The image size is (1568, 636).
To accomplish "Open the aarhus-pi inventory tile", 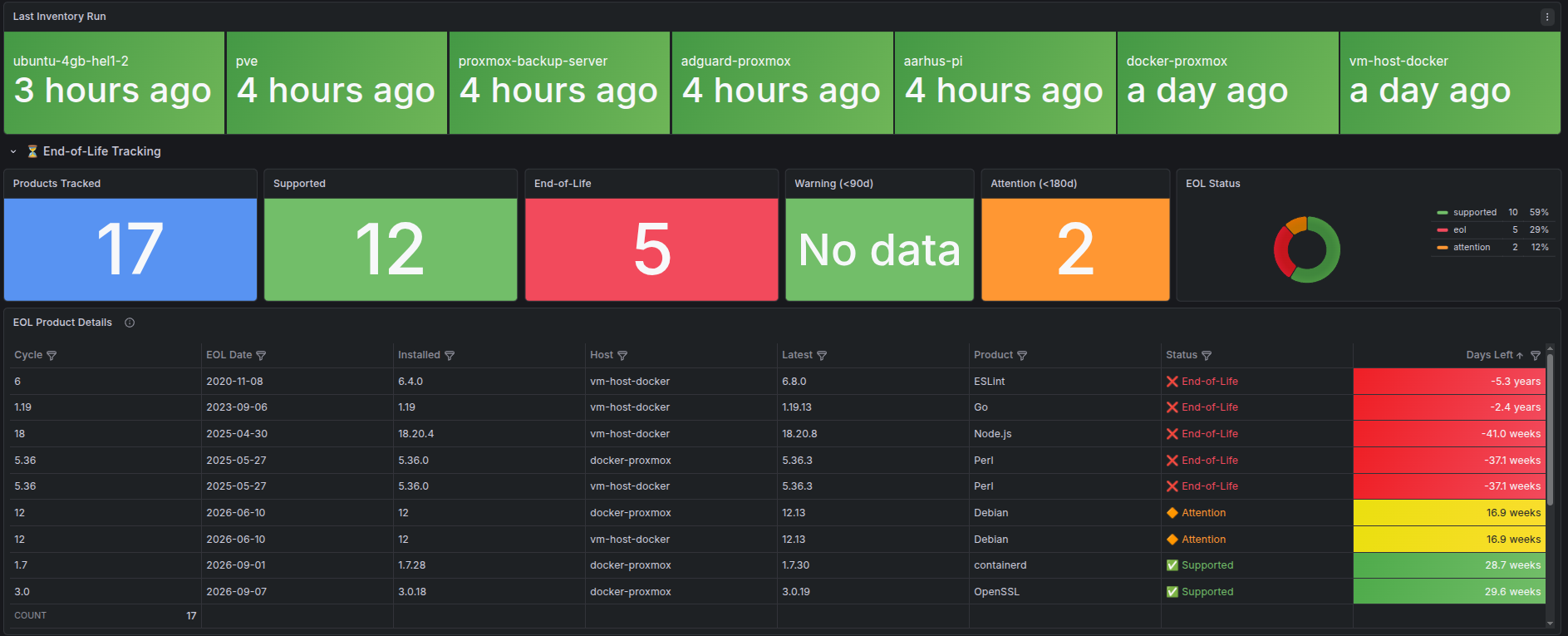I will click(1005, 83).
